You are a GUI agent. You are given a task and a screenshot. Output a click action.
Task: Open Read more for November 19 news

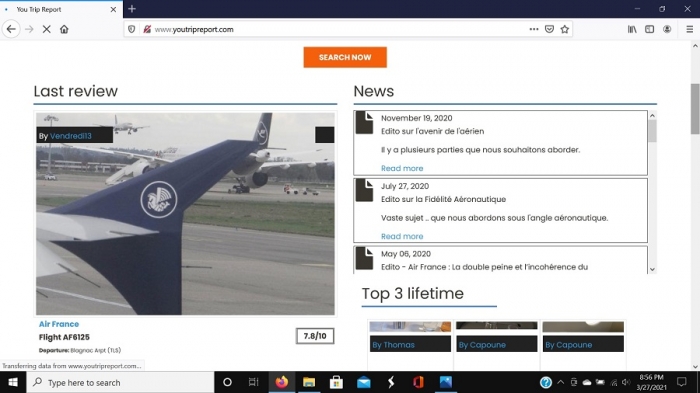tap(402, 168)
